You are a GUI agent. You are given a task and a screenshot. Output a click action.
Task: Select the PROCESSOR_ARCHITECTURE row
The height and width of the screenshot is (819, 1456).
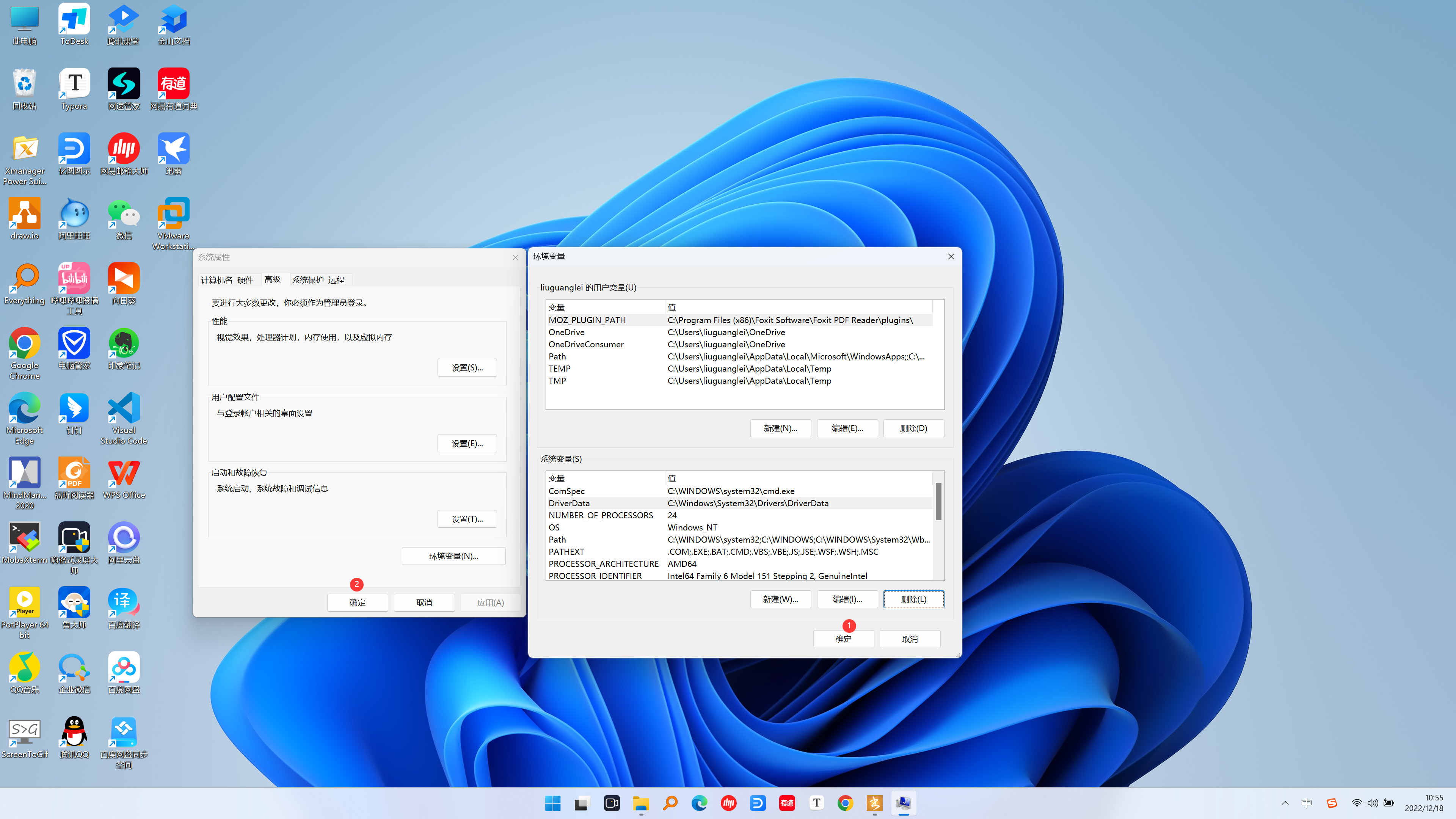tap(739, 564)
